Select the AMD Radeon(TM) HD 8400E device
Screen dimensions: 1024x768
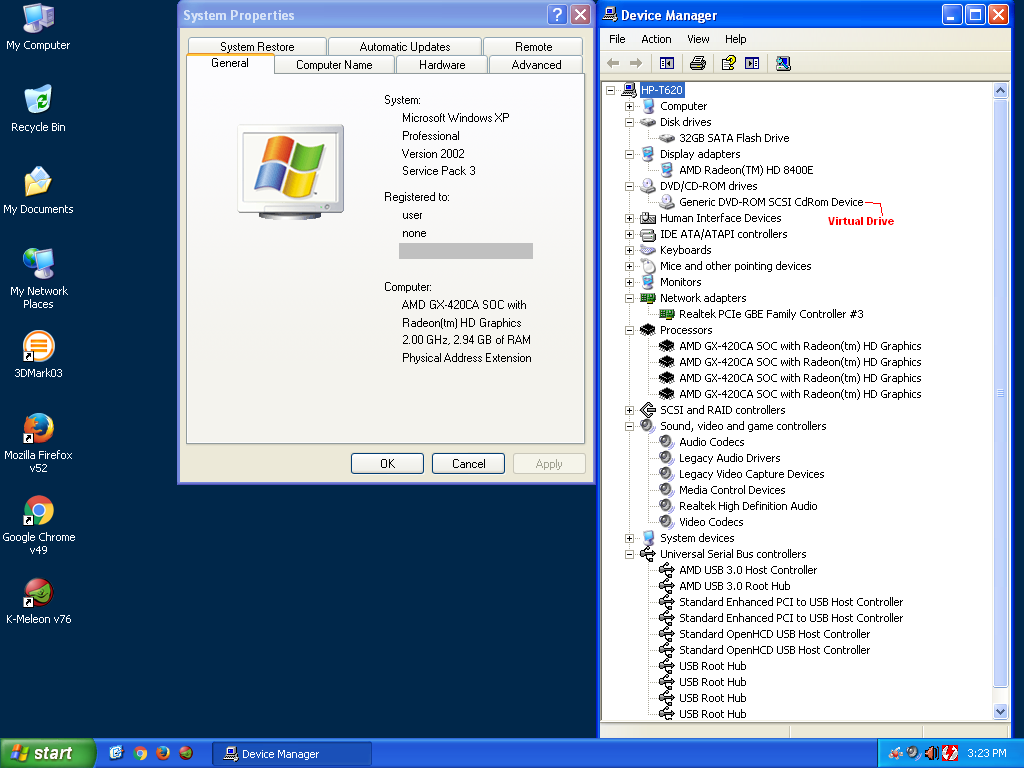747,169
